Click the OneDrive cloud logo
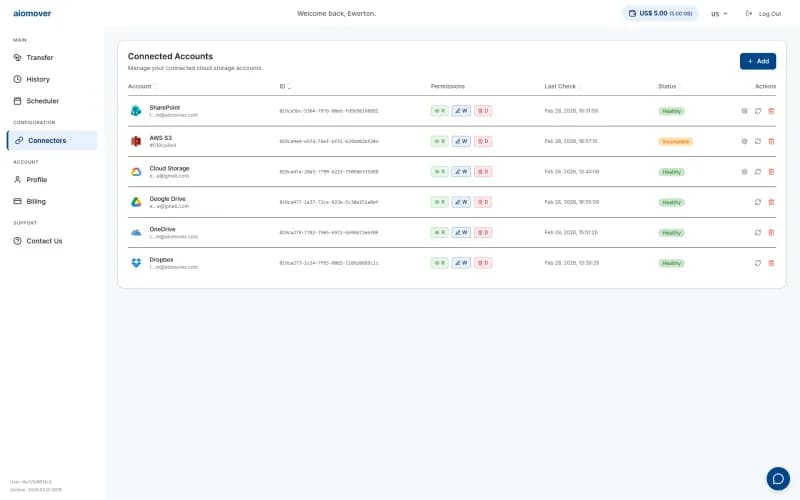800x500 pixels. [x=136, y=233]
